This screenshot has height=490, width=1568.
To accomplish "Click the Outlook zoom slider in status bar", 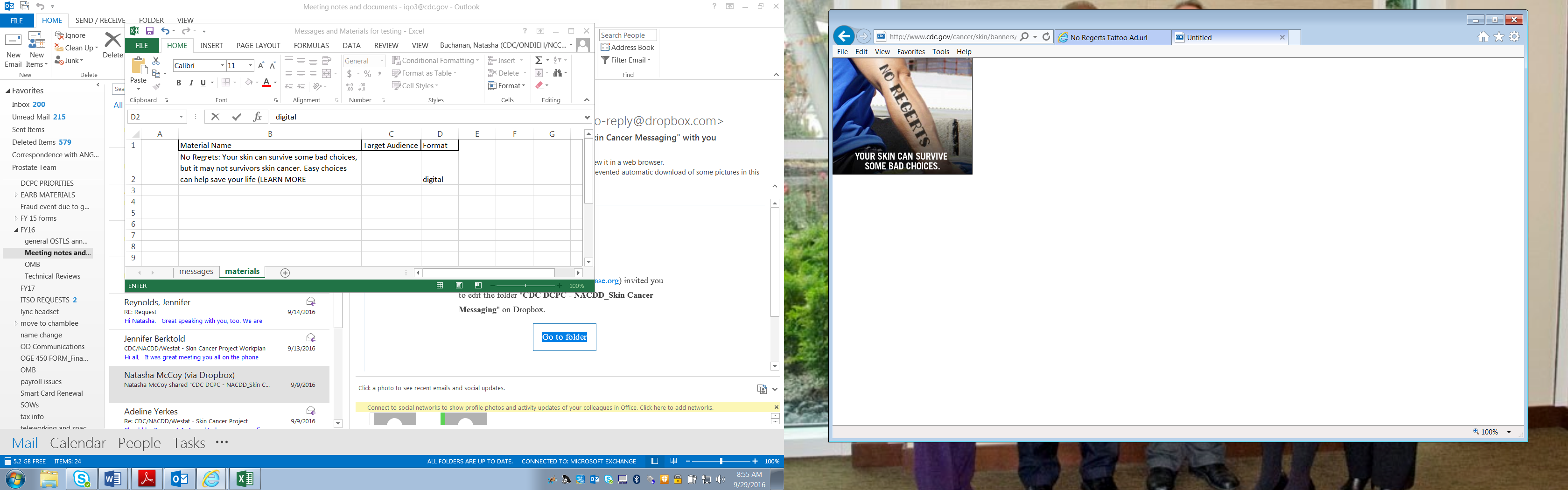I will point(721,462).
